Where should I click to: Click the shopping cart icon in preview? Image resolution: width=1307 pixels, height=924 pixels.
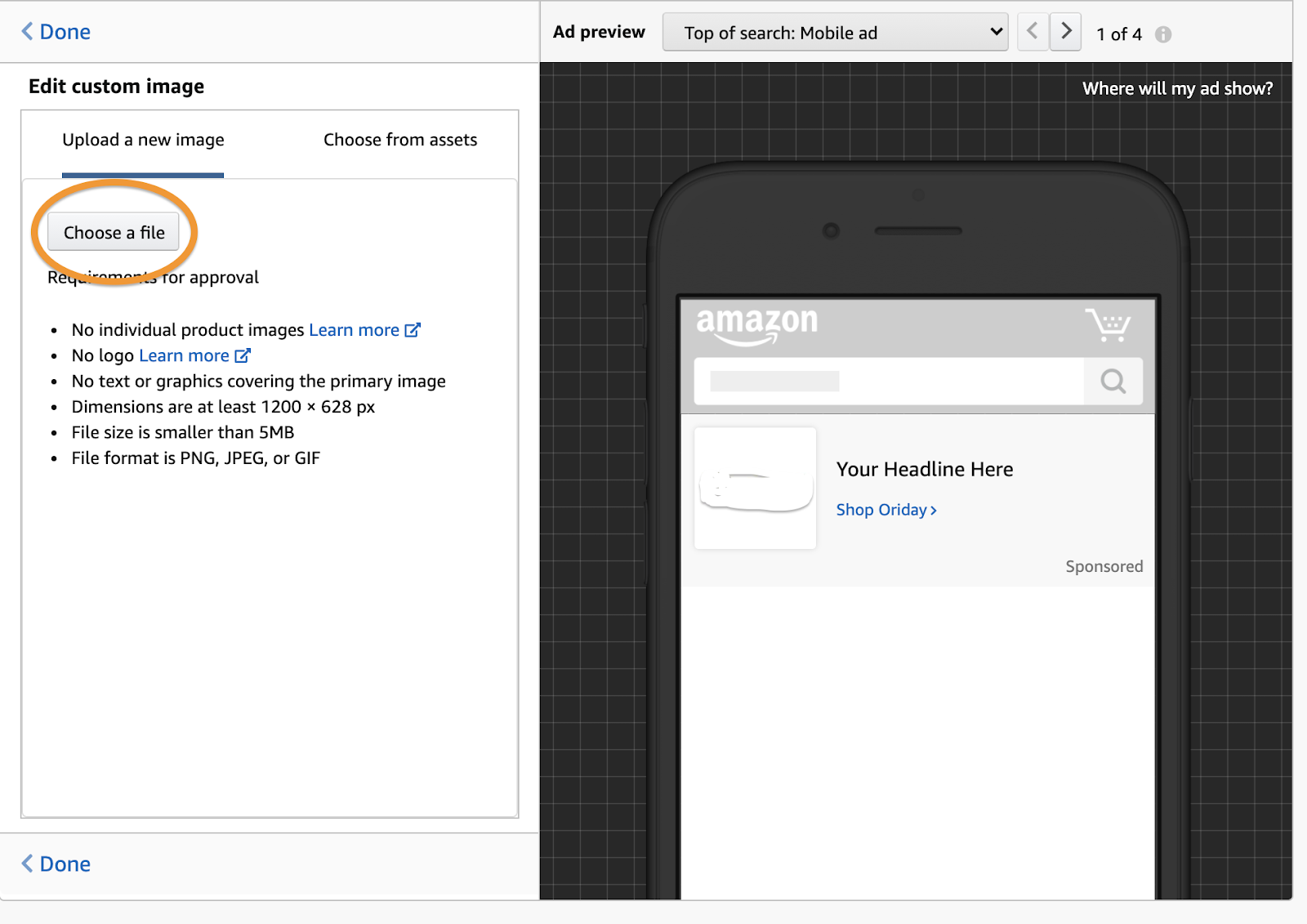pyautogui.click(x=1108, y=324)
